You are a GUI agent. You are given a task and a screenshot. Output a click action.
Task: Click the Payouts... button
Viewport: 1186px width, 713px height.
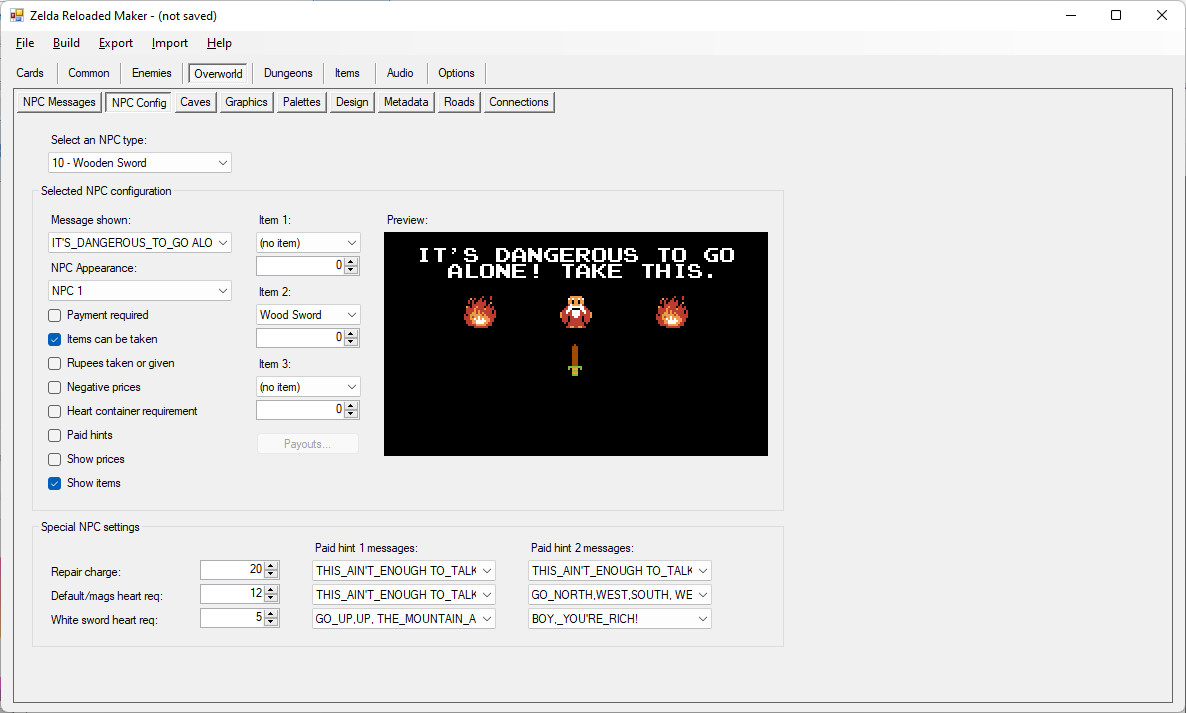point(307,444)
